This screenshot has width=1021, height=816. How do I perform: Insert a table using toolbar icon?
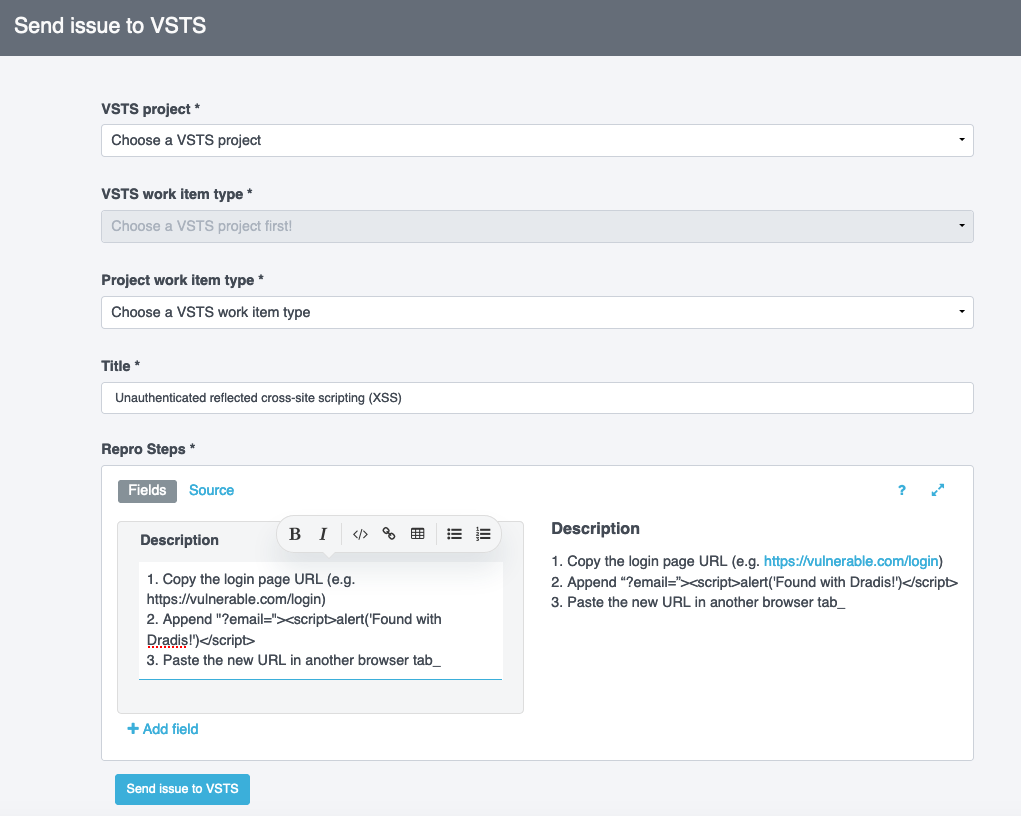coord(417,534)
